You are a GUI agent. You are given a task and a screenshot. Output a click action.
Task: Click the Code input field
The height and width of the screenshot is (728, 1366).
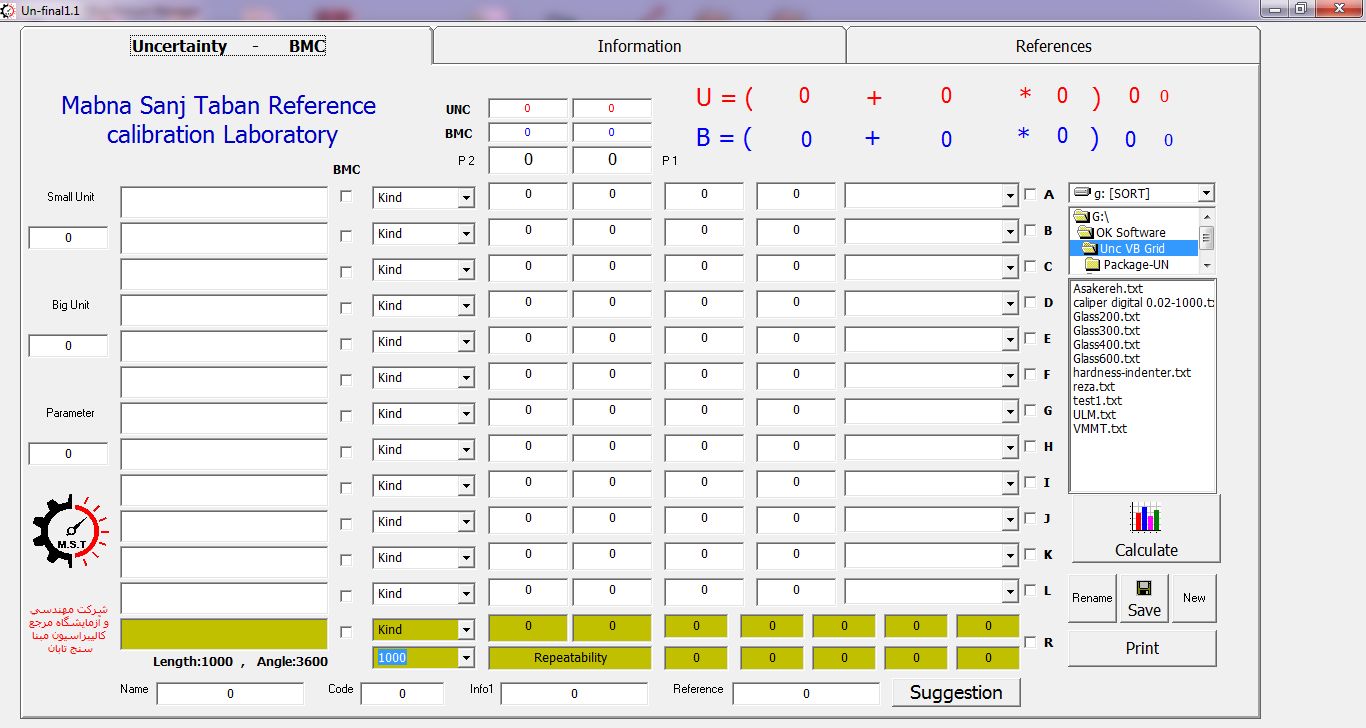[x=402, y=693]
